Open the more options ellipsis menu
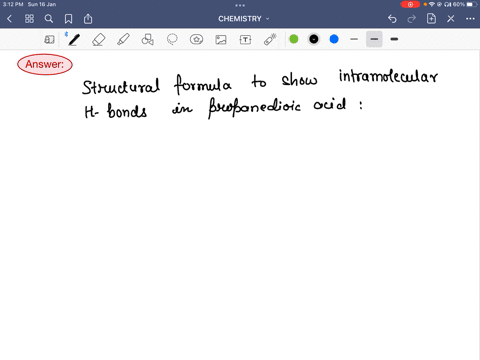This screenshot has height=360, width=480. tap(470, 19)
